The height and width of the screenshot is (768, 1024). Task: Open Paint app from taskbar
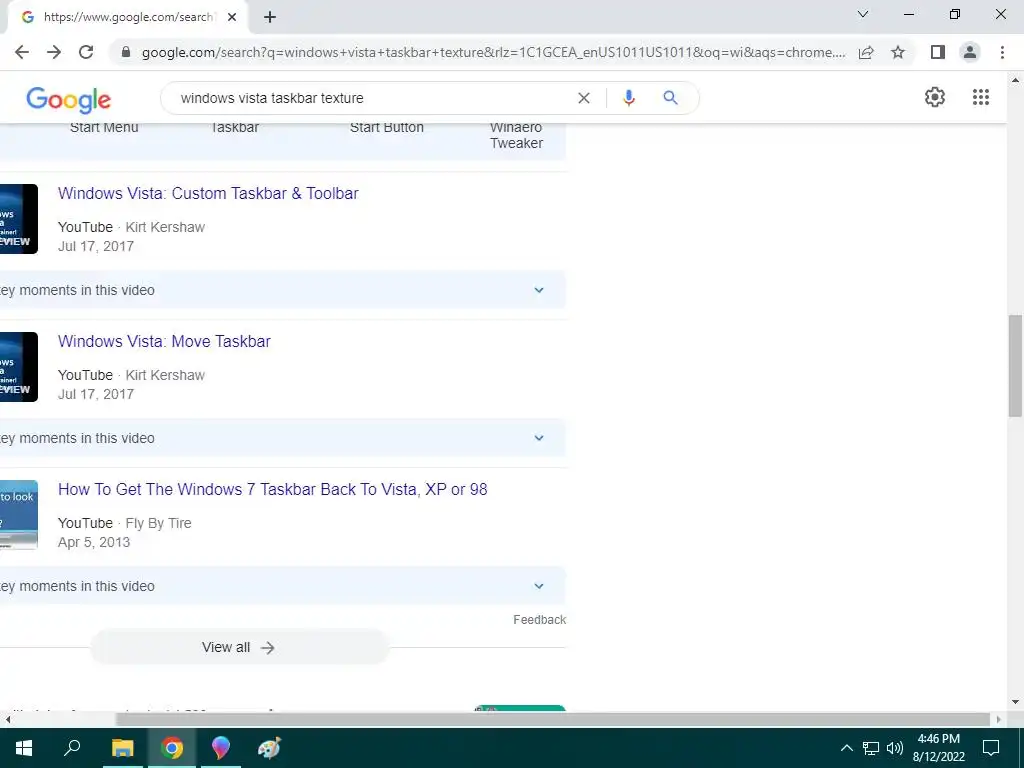(x=269, y=748)
